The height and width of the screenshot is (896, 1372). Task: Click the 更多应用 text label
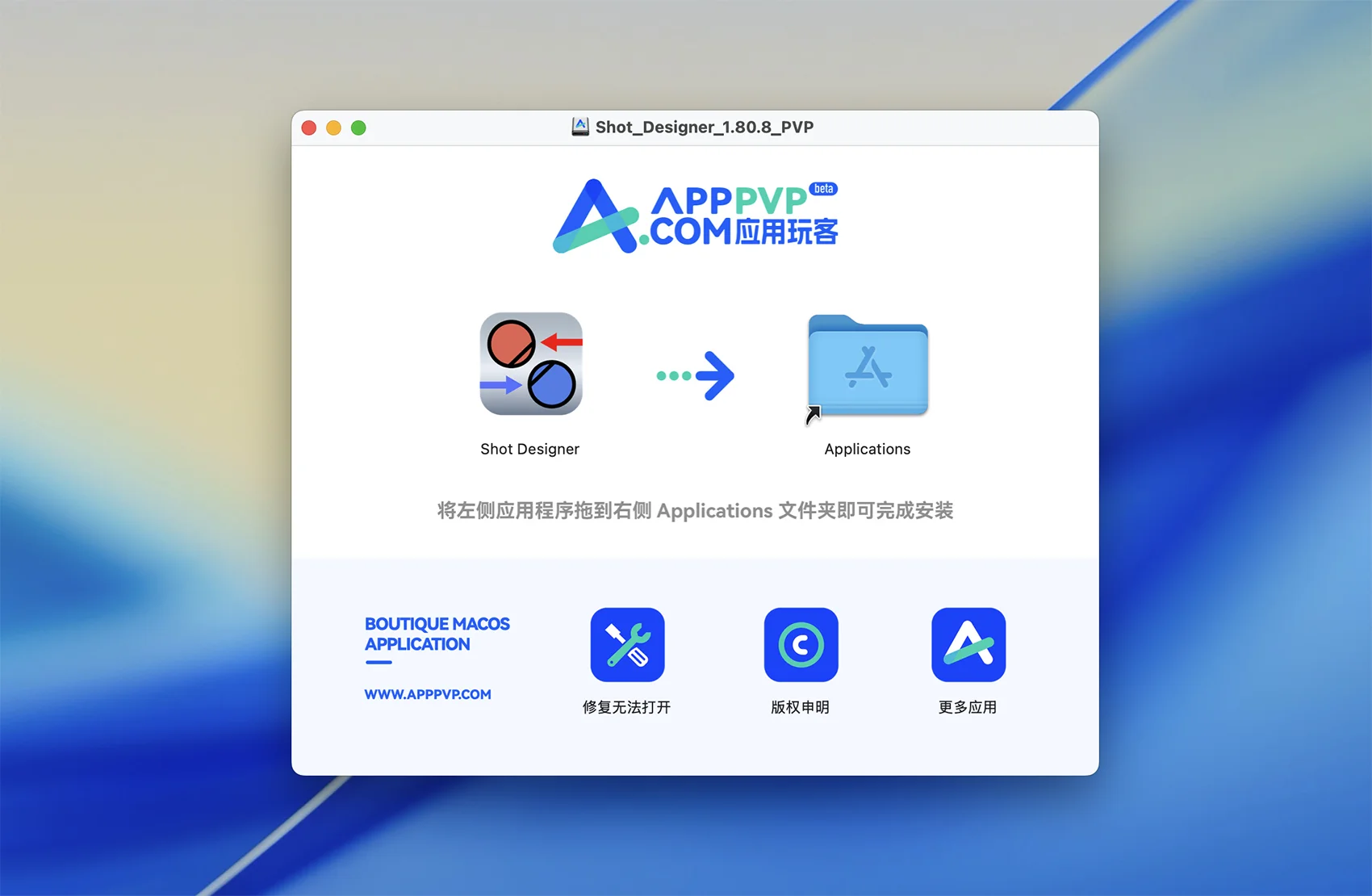click(x=967, y=707)
